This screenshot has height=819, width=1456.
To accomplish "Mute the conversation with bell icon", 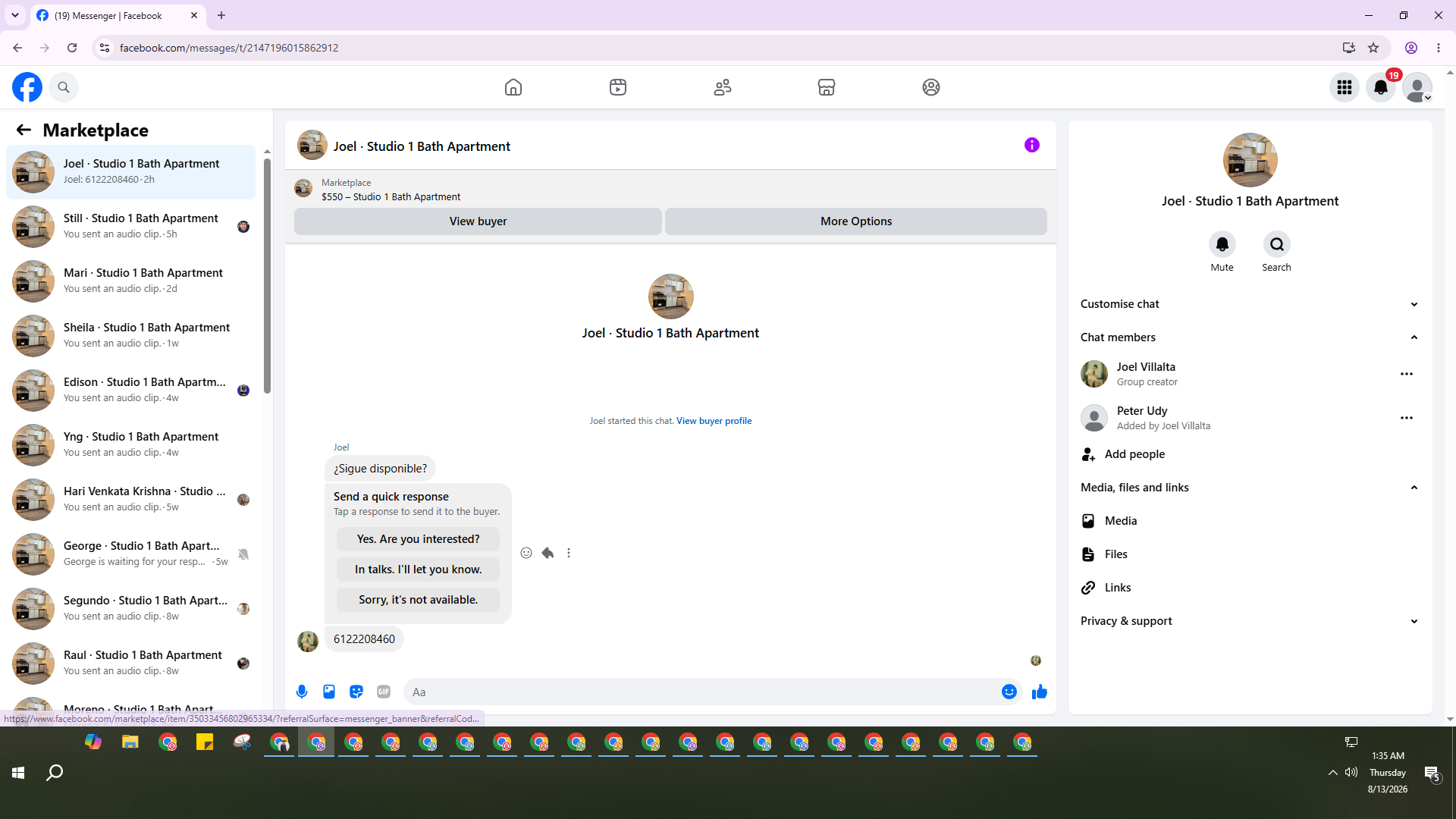I will point(1222,244).
